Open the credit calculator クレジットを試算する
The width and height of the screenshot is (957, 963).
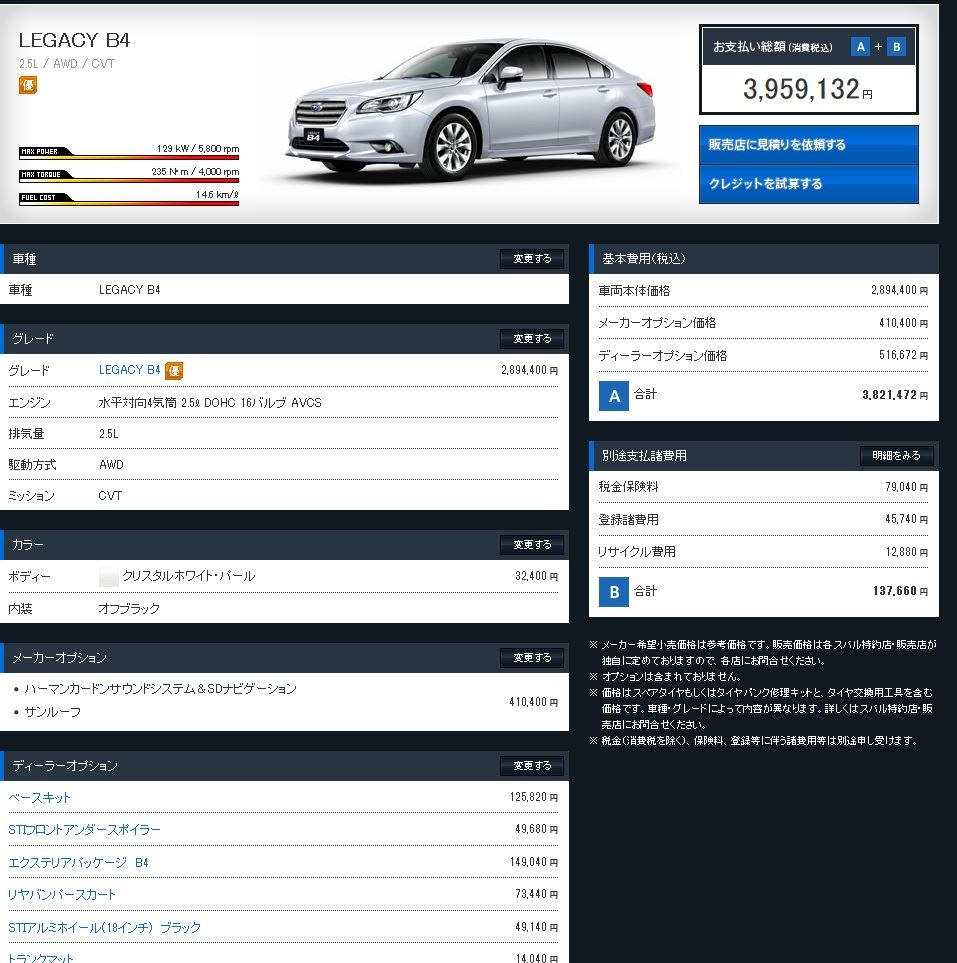pos(808,184)
